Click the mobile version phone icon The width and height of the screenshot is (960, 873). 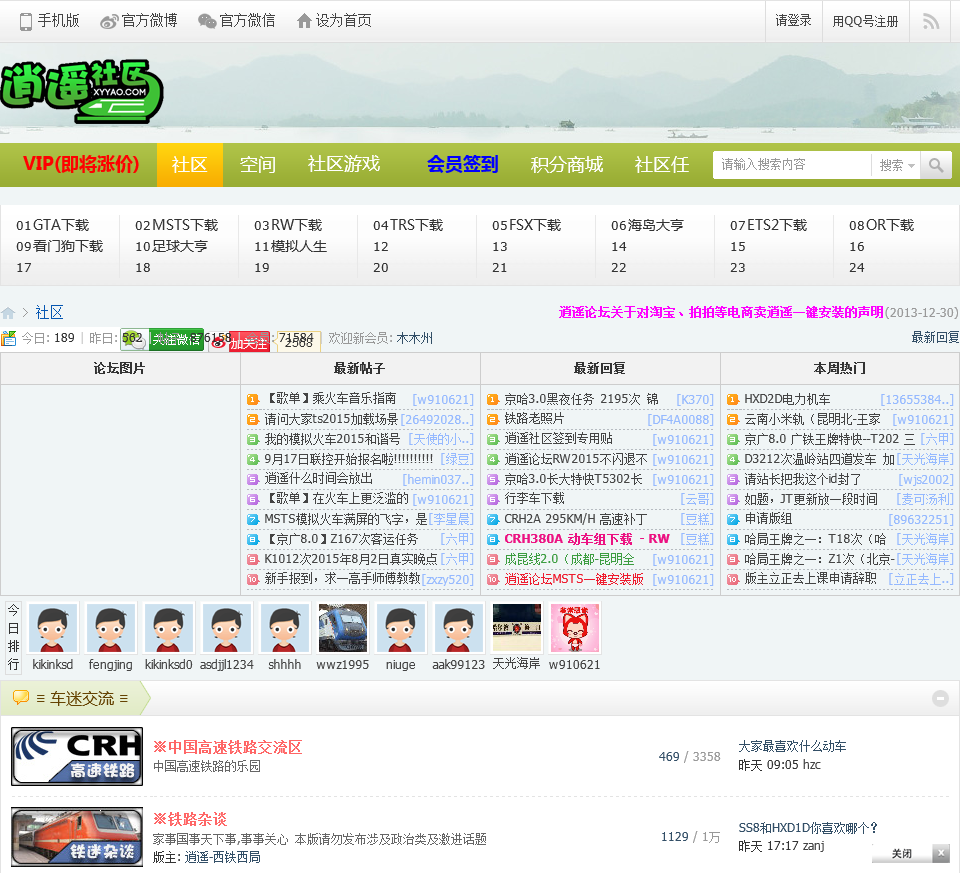(26, 21)
